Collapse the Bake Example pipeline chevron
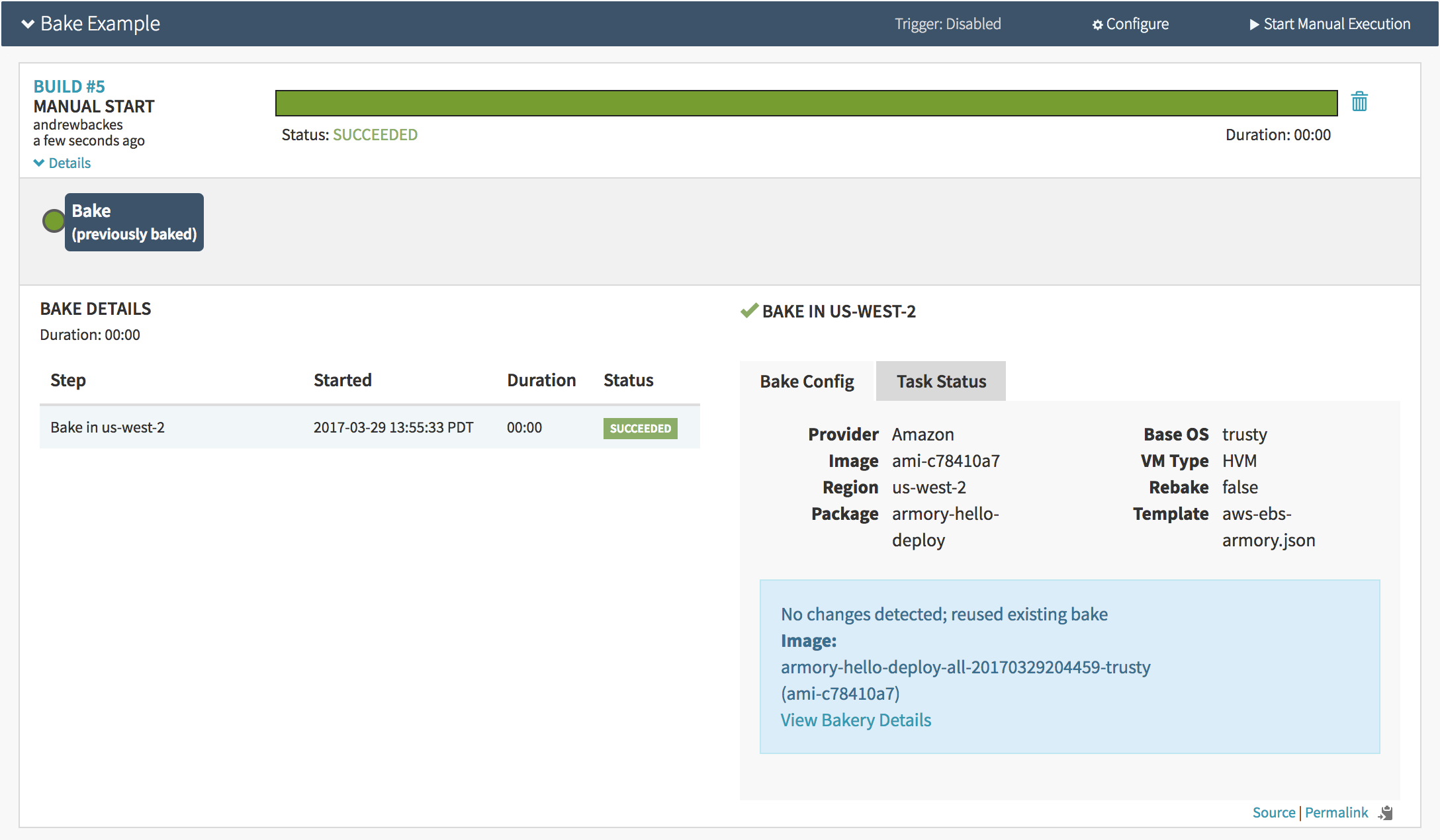The image size is (1440, 840). 28,24
